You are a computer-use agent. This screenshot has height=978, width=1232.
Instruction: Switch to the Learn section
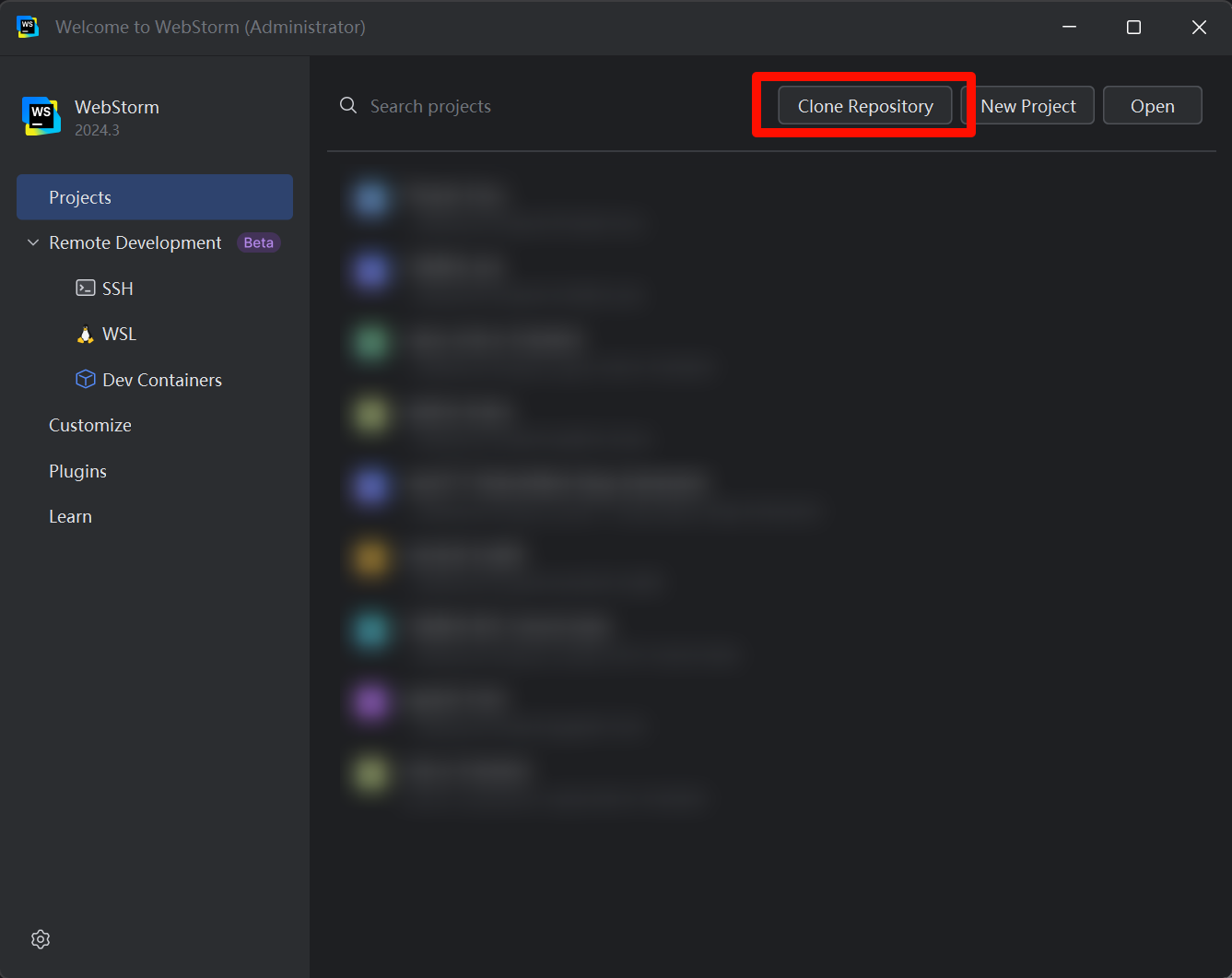(70, 516)
